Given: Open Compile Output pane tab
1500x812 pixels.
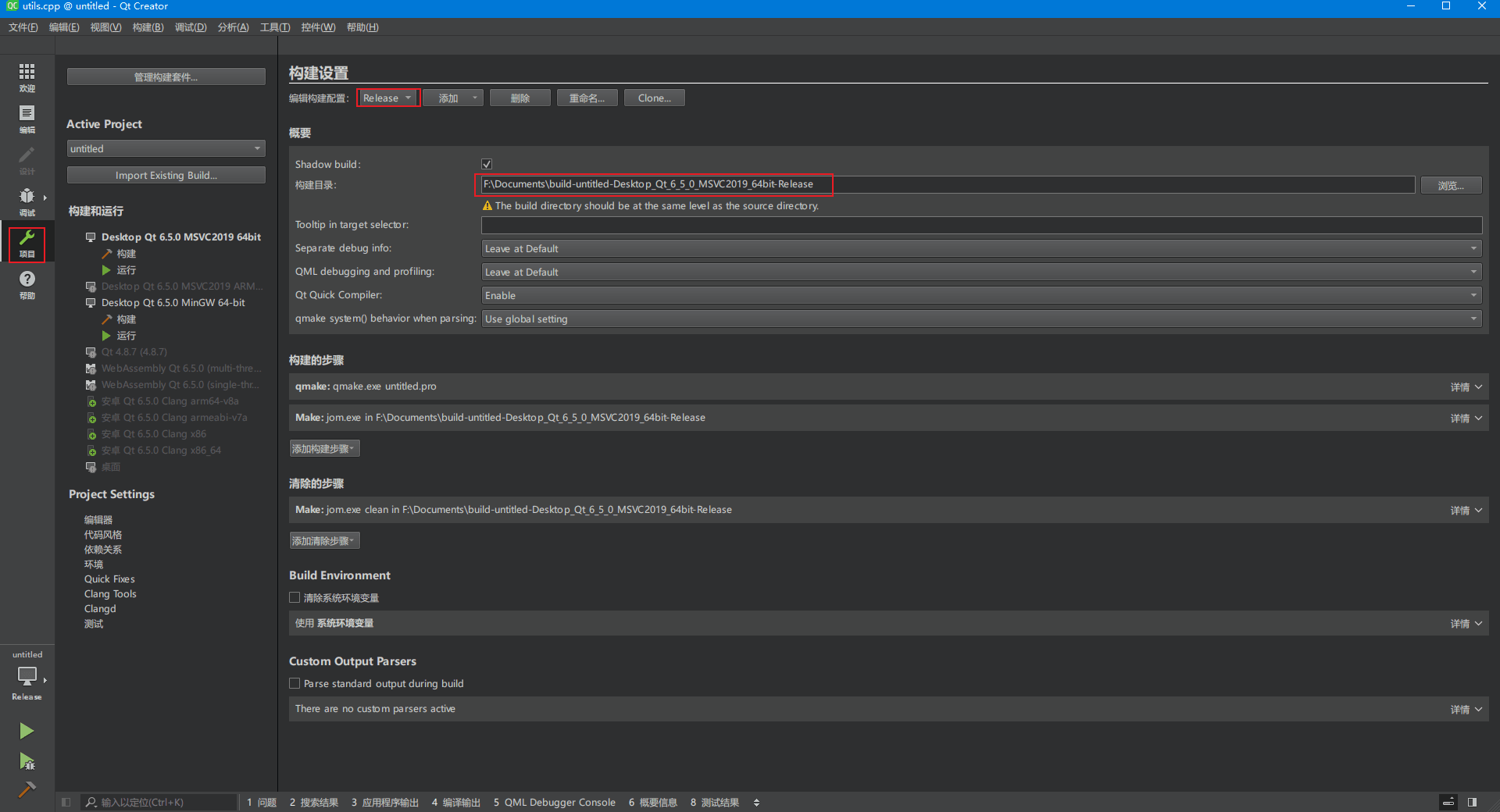Looking at the screenshot, I should pos(456,803).
